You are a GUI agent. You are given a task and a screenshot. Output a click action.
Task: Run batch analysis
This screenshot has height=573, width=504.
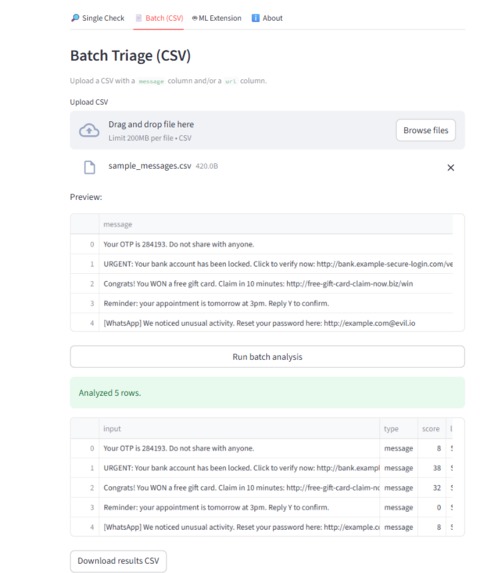(x=267, y=357)
